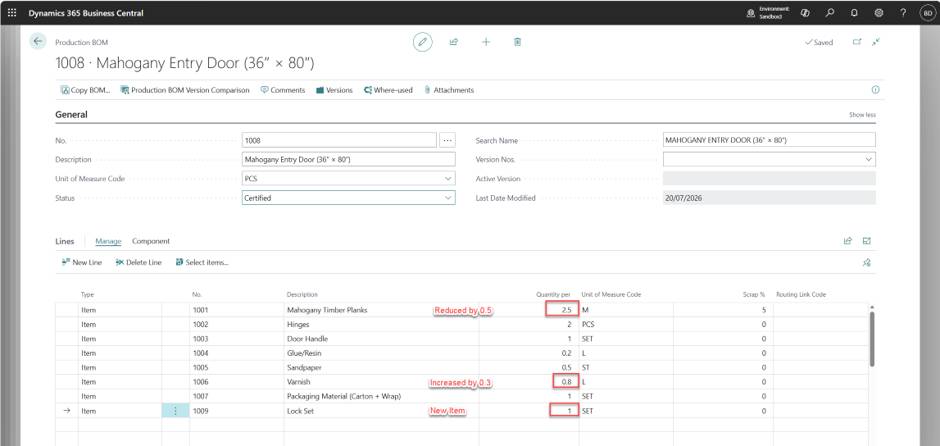
Task: Click the share icon in the header
Action: click(454, 42)
